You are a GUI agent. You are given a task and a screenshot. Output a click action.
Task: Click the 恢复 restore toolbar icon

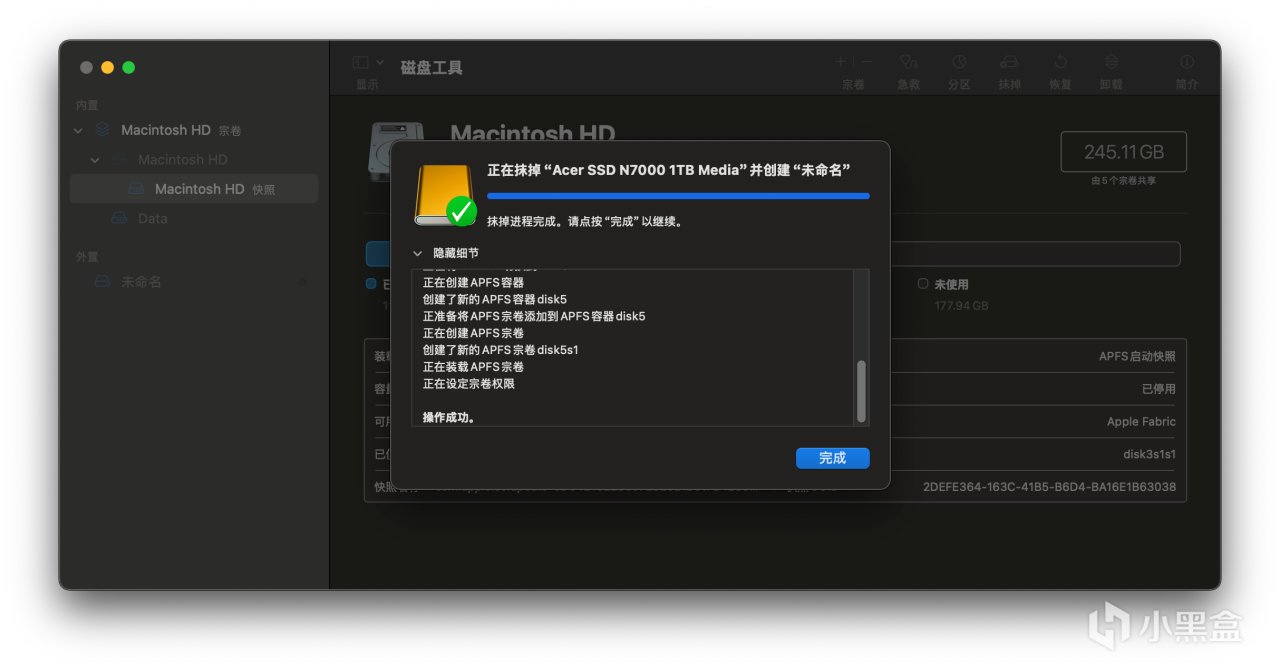click(1060, 62)
